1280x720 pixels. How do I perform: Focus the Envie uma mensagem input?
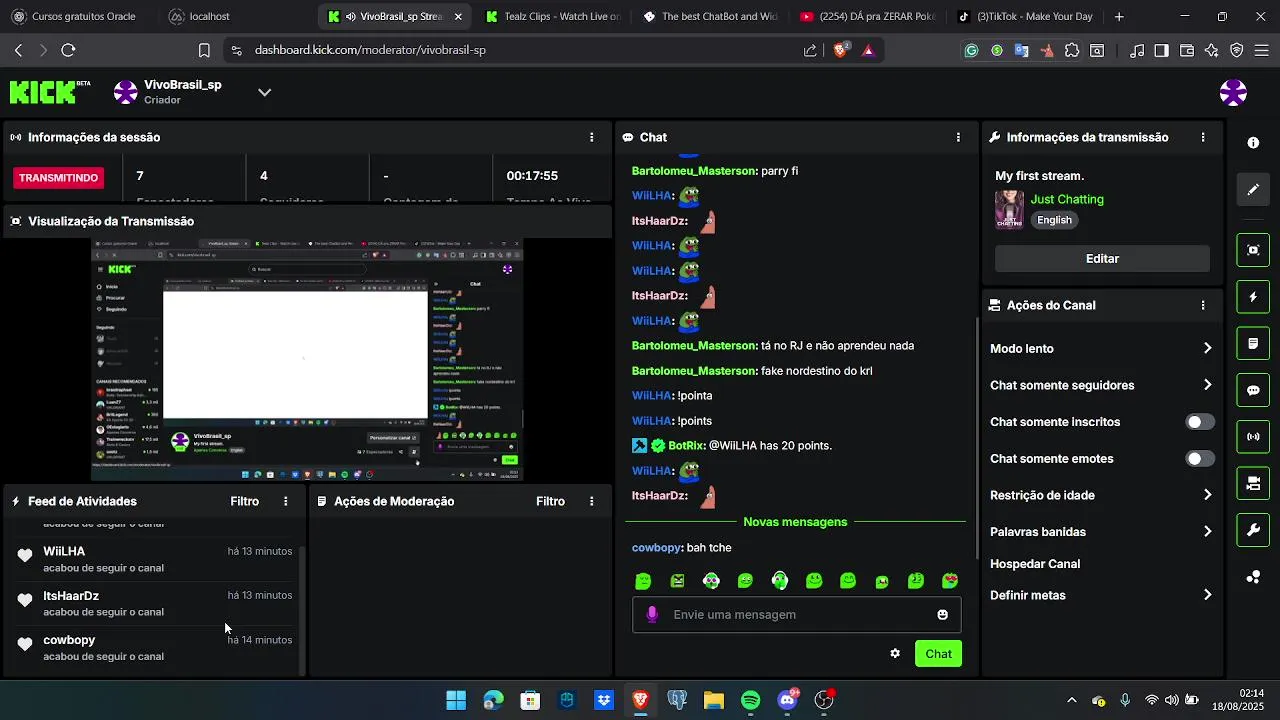795,615
